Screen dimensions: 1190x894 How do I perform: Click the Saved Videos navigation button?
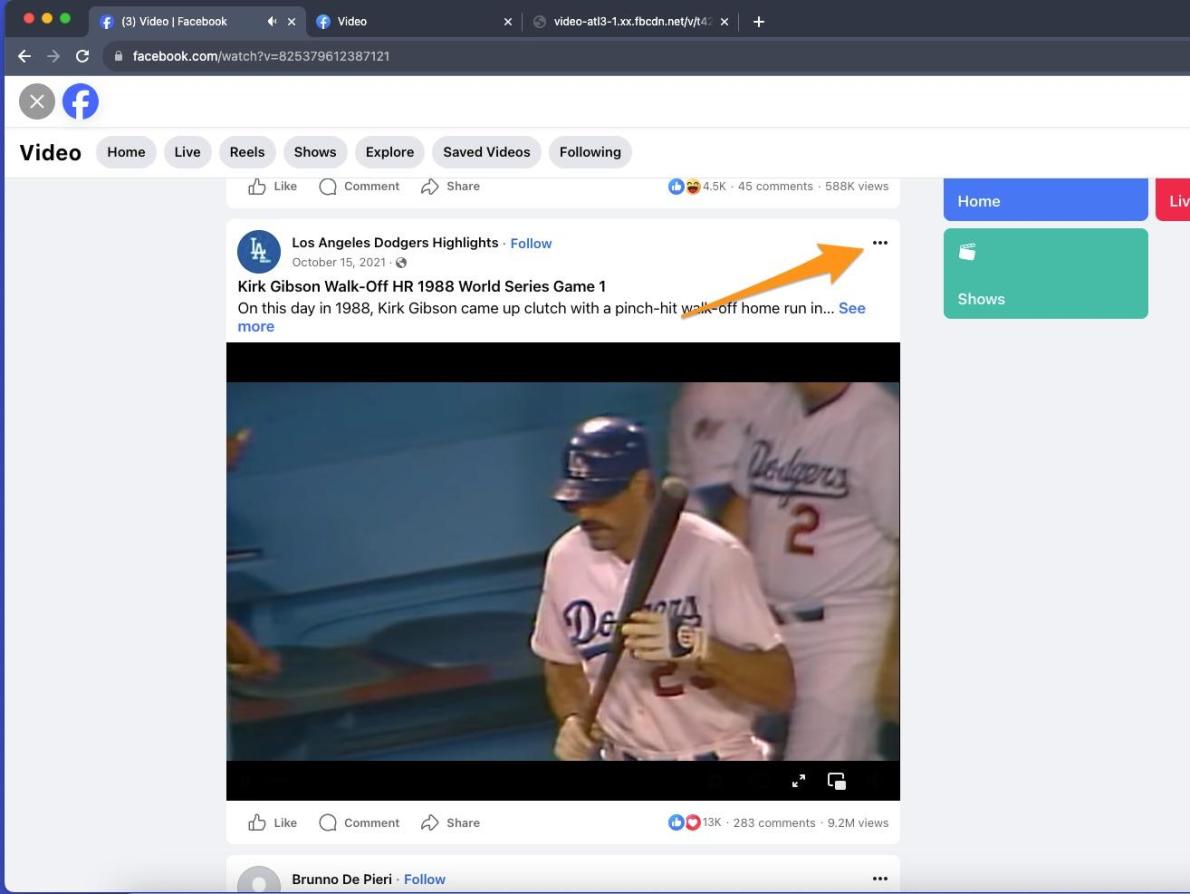[486, 151]
